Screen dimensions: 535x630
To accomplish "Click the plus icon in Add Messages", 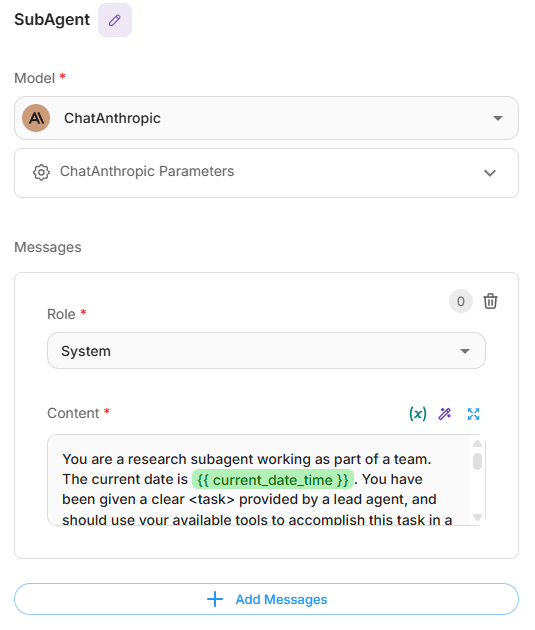I will point(215,599).
